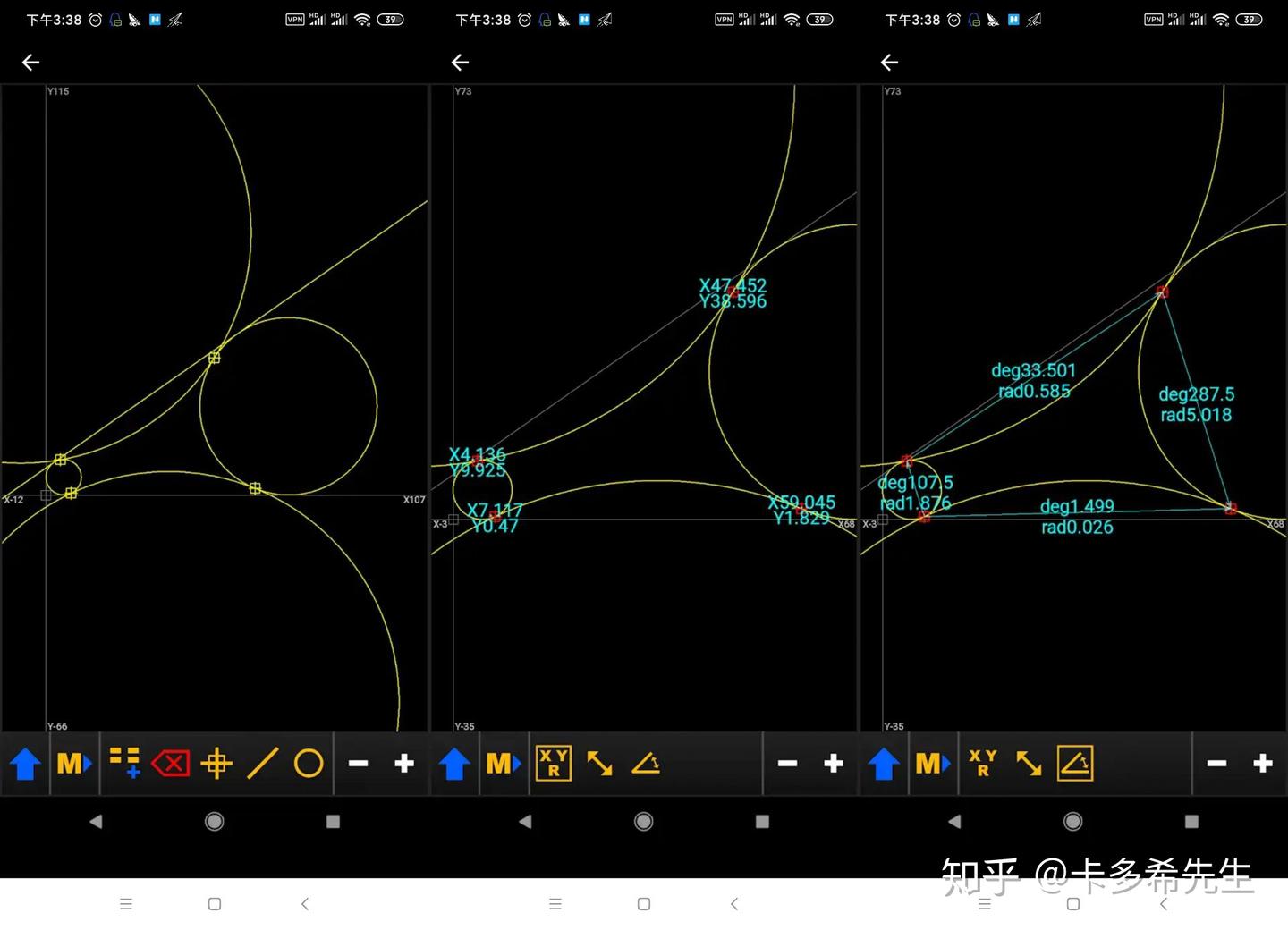Click the rad0.585 radian readout
This screenshot has height=930, width=1288.
[1034, 391]
